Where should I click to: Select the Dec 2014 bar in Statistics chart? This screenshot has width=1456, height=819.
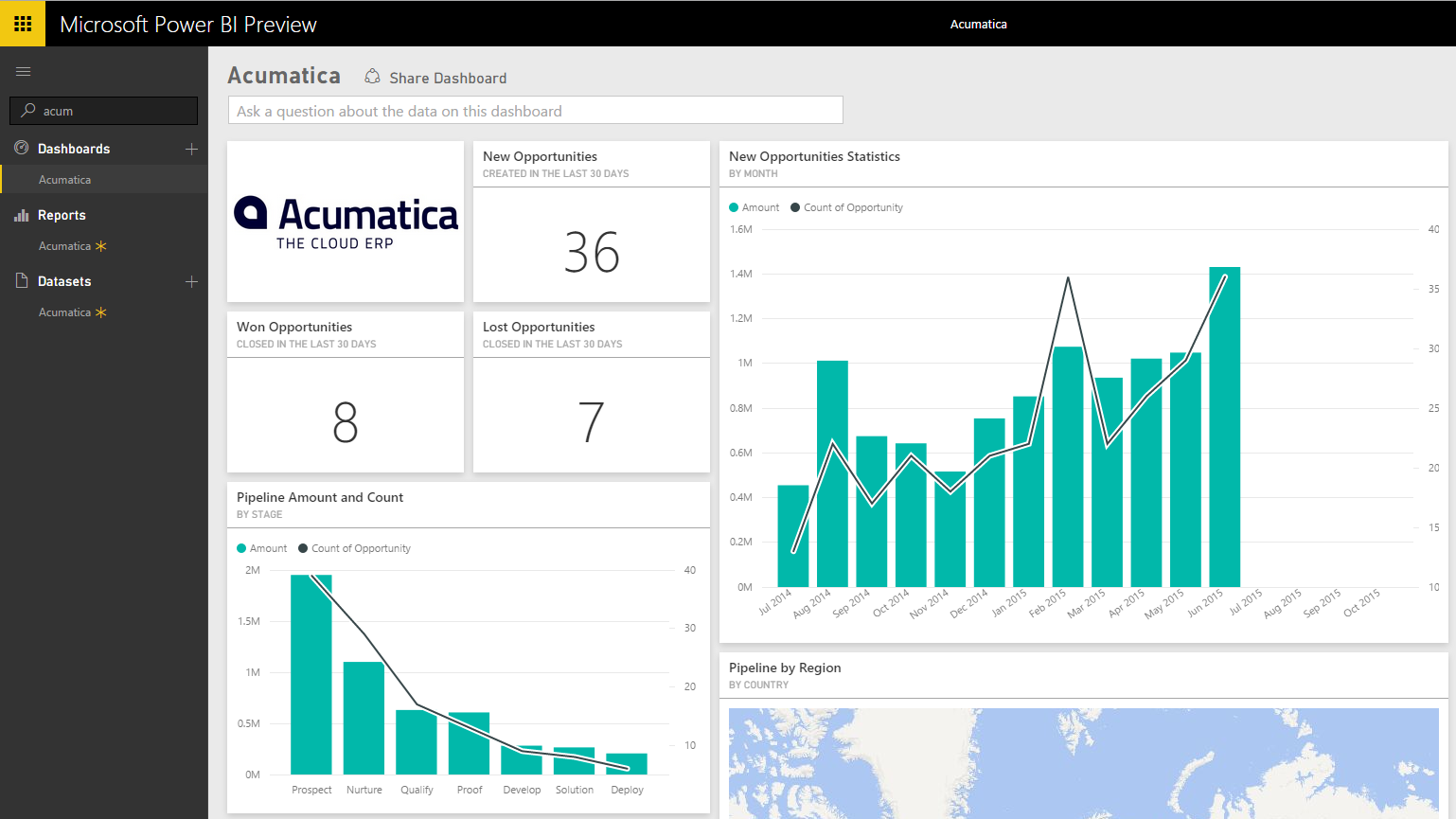989,503
